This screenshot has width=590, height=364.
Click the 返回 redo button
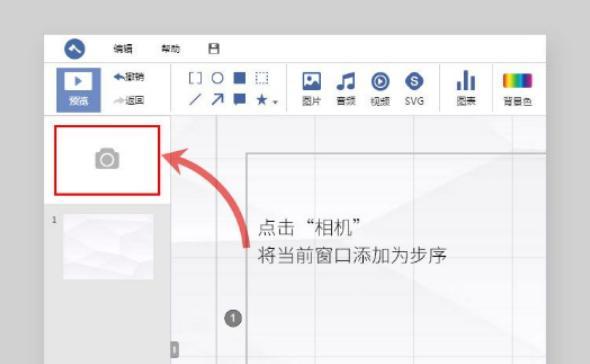[x=129, y=101]
